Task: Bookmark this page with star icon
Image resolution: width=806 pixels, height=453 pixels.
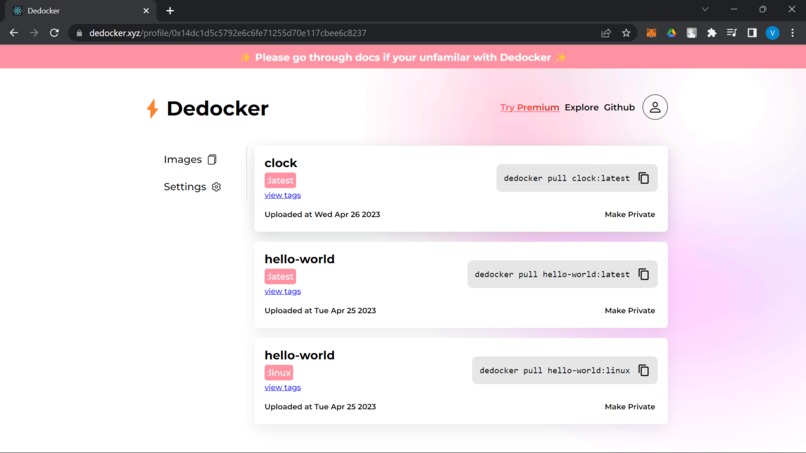Action: (x=626, y=33)
